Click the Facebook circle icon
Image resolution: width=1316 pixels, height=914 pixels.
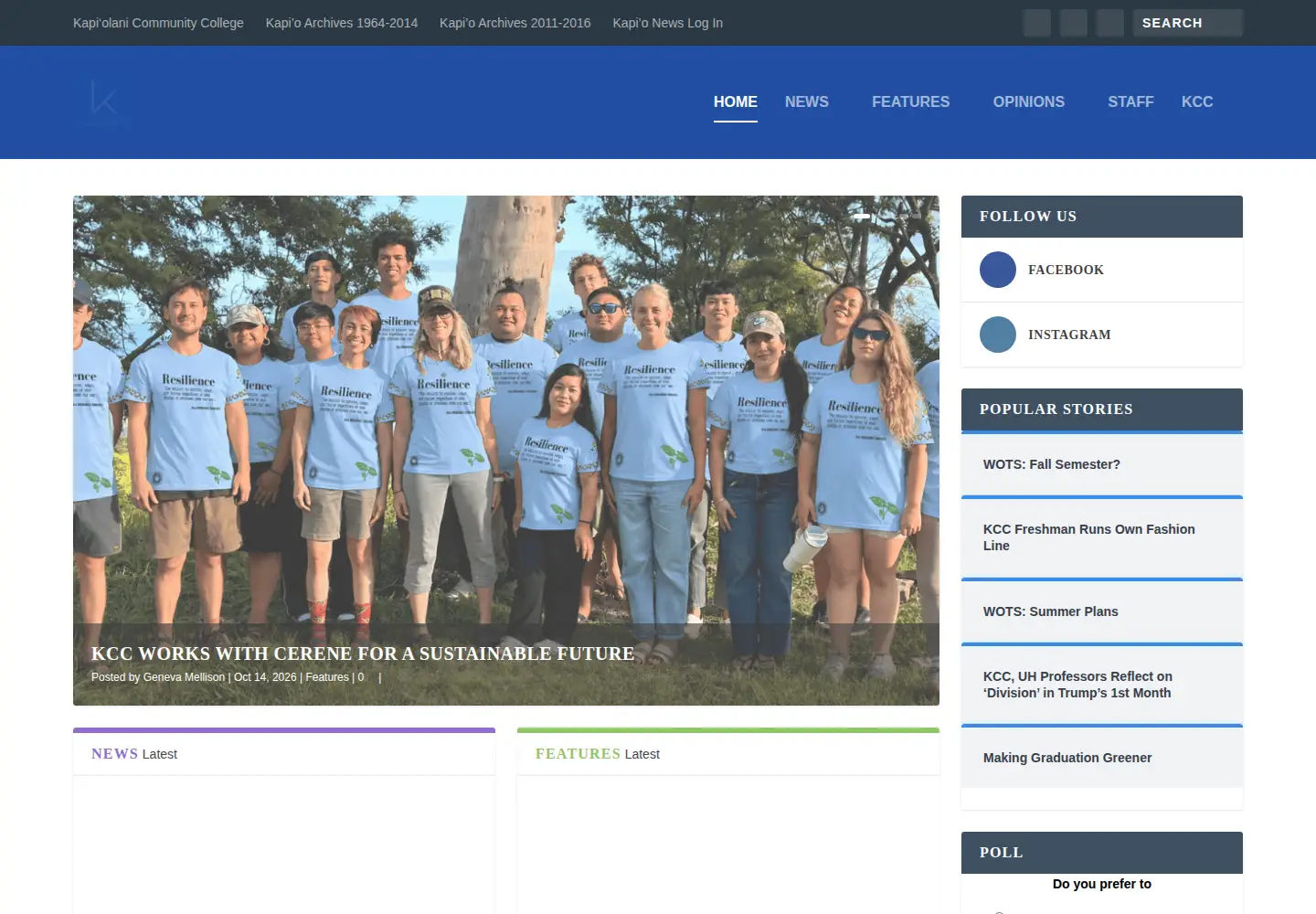(x=998, y=270)
